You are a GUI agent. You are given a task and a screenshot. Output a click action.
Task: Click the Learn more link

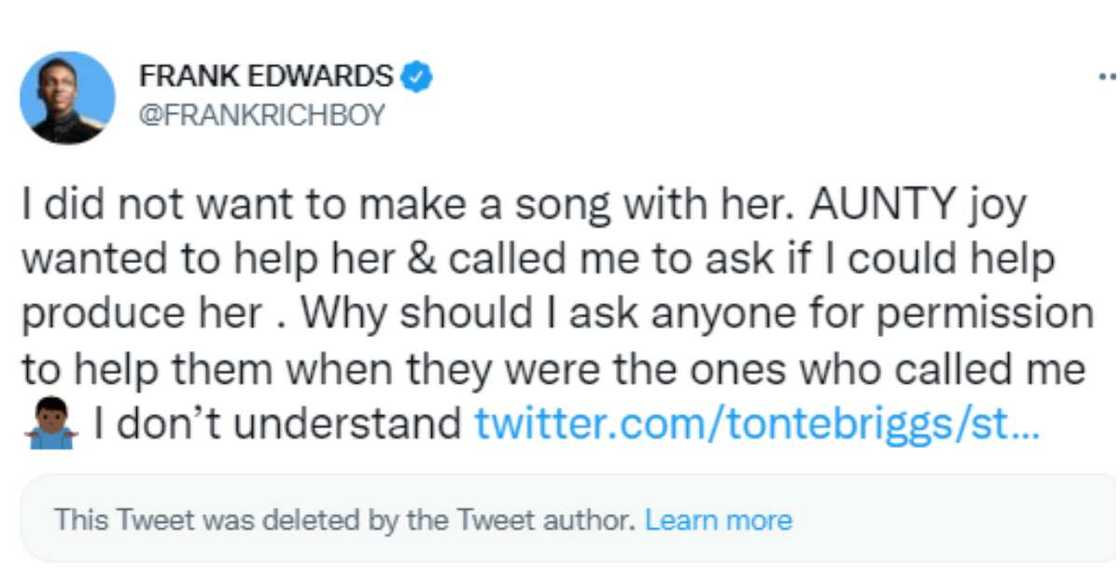coord(718,520)
